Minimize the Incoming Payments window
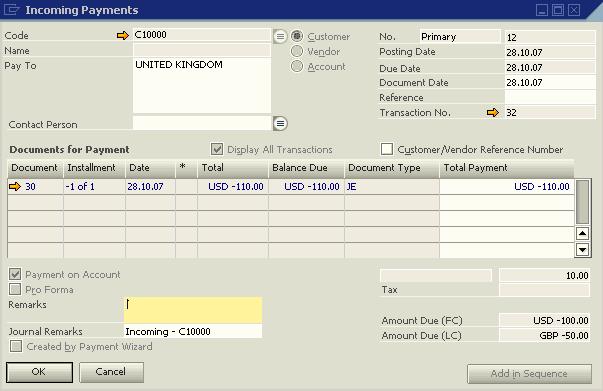603x391 pixels. [542, 10]
